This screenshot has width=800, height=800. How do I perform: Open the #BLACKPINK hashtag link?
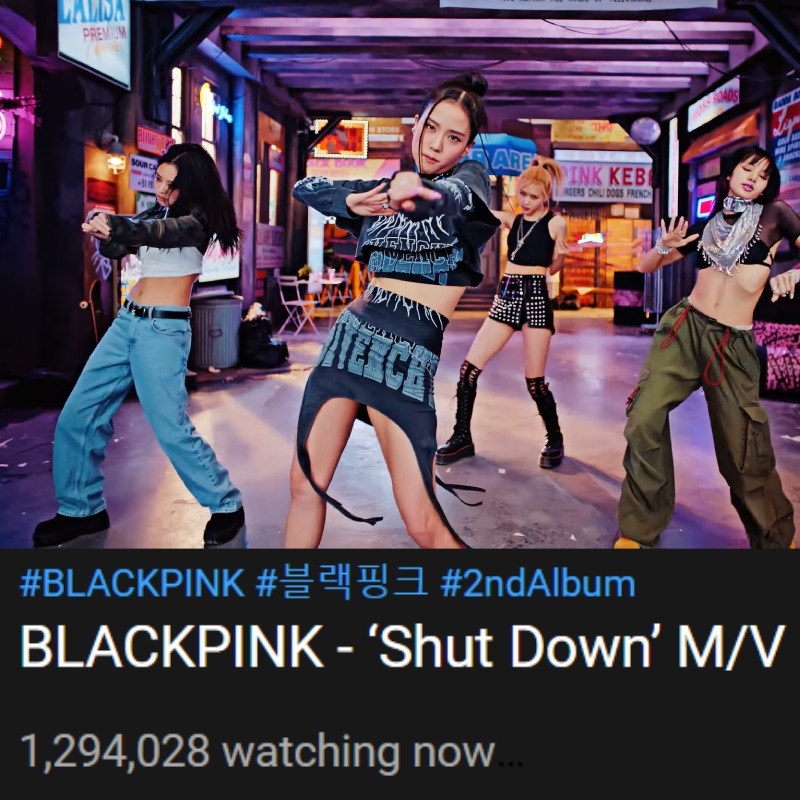[x=132, y=583]
